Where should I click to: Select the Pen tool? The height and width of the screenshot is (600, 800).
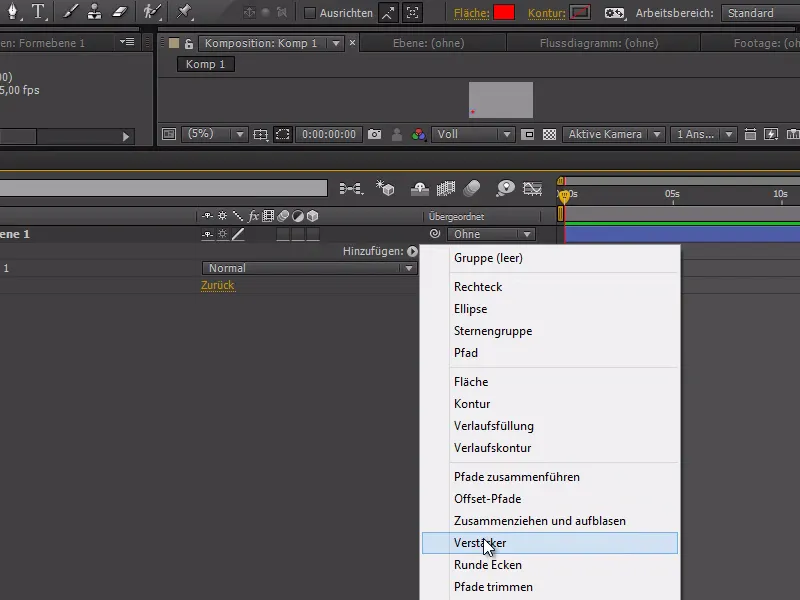click(12, 11)
